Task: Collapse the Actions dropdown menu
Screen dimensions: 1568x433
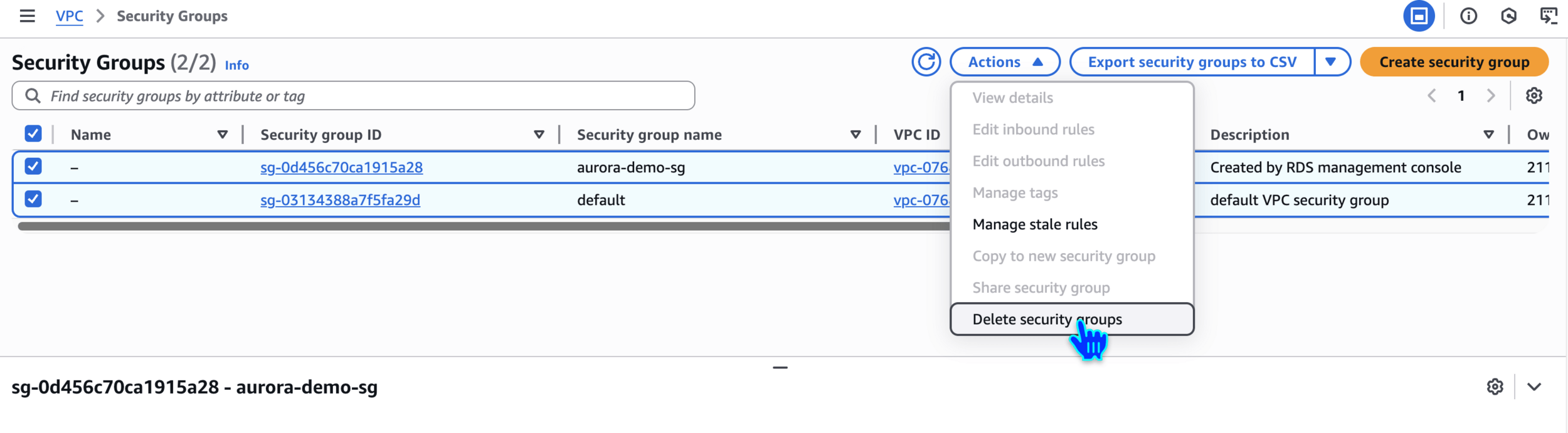Action: pyautogui.click(x=1004, y=62)
